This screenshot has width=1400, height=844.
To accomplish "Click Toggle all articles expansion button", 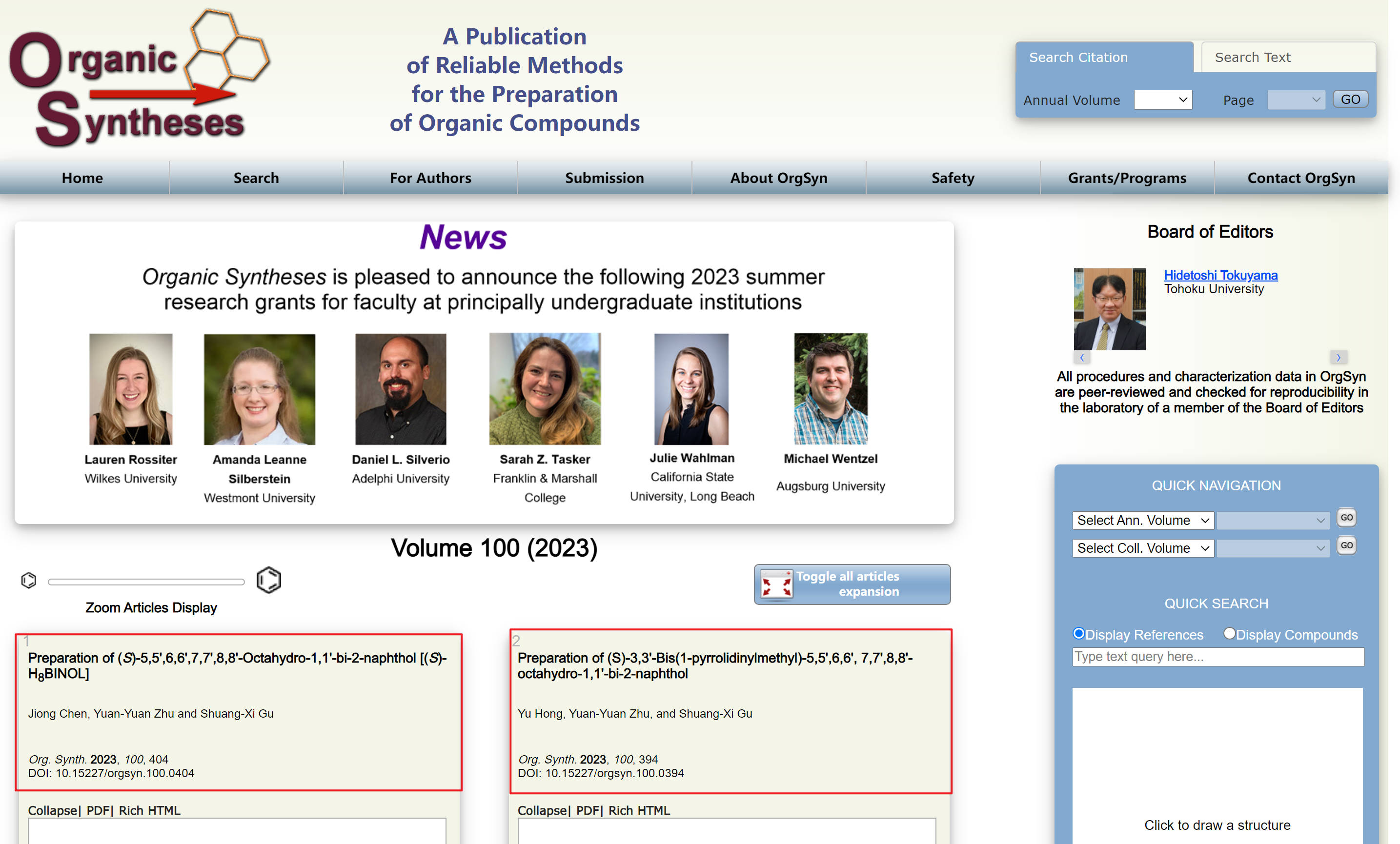I will (x=852, y=584).
